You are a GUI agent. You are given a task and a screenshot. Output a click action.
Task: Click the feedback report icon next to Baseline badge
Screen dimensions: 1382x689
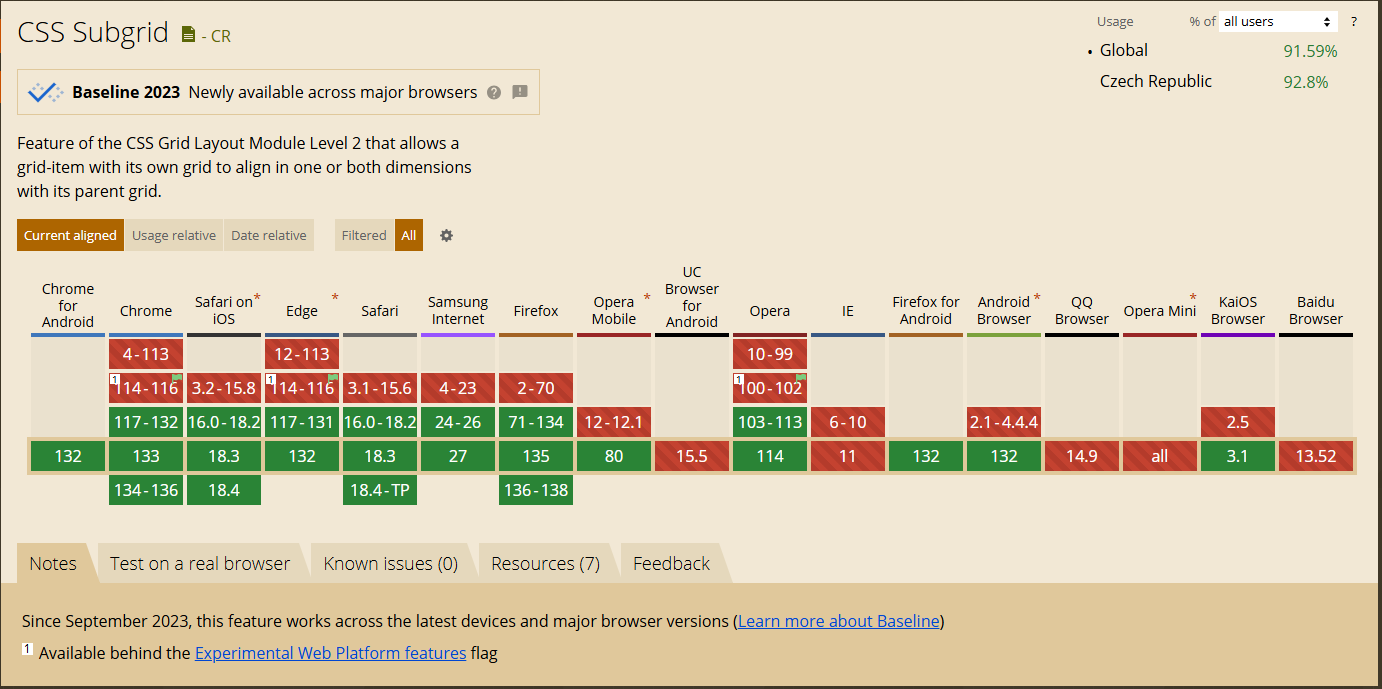519,92
